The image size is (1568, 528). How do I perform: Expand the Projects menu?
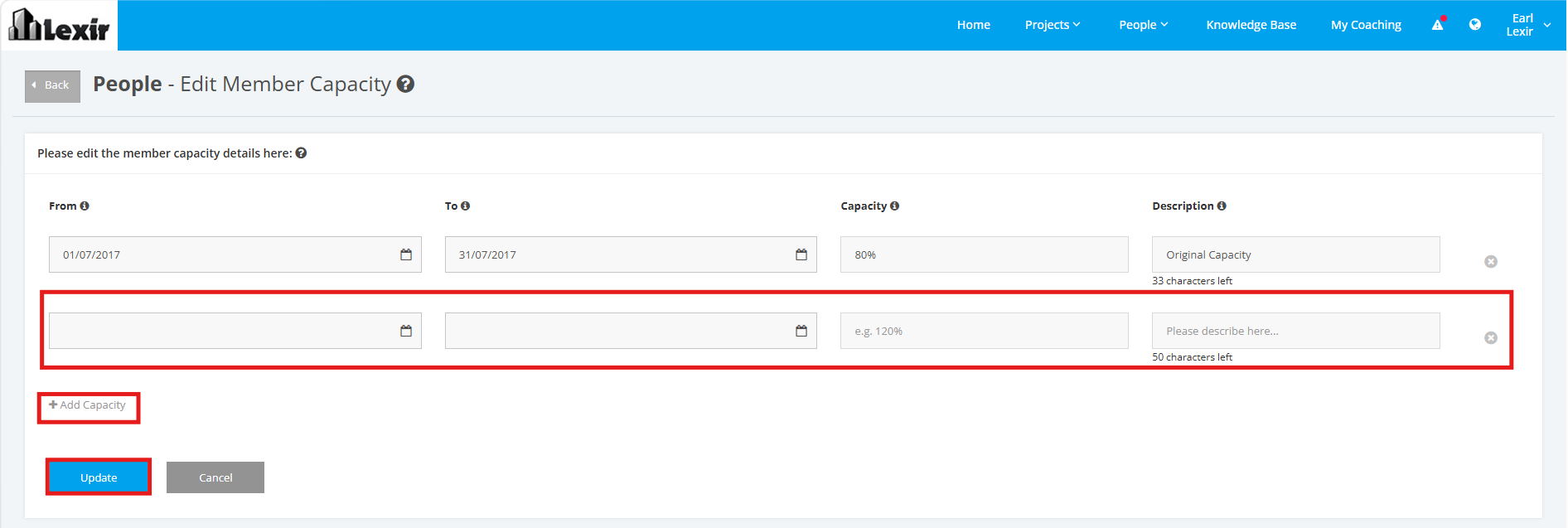(x=1053, y=25)
